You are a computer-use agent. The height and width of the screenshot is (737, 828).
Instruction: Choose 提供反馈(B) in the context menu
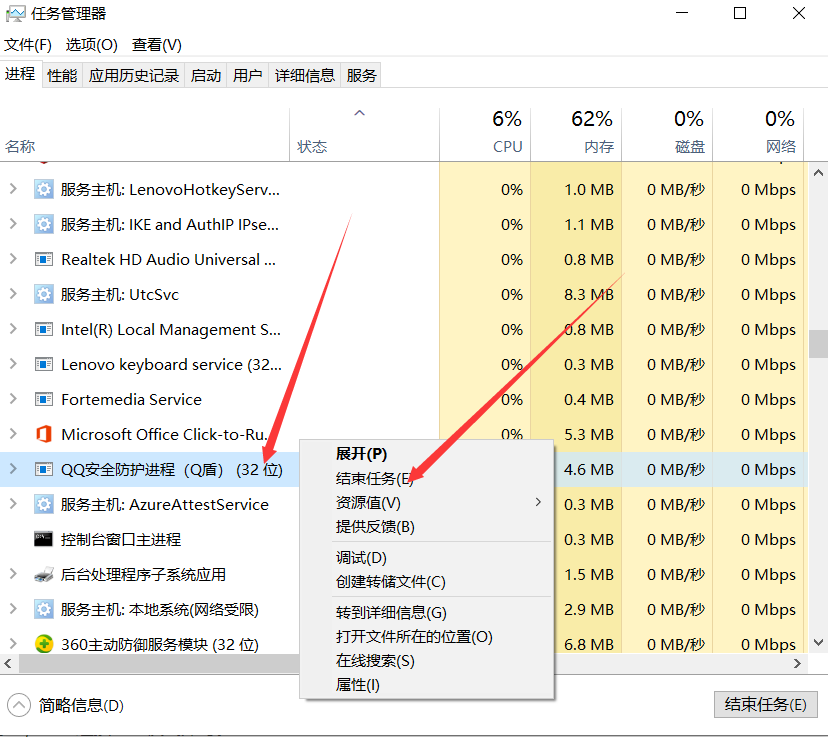(x=427, y=526)
